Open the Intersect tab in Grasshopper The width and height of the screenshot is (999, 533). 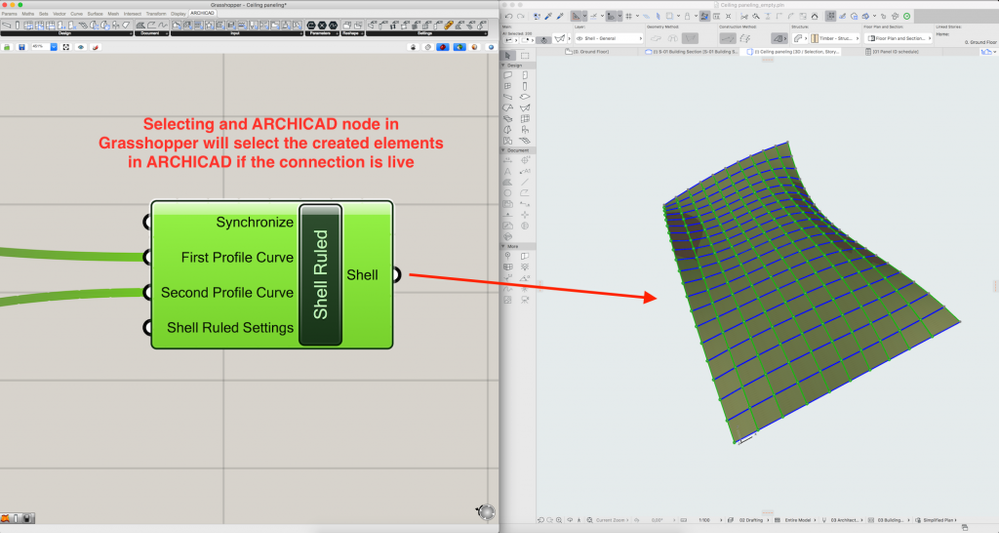pyautogui.click(x=133, y=13)
